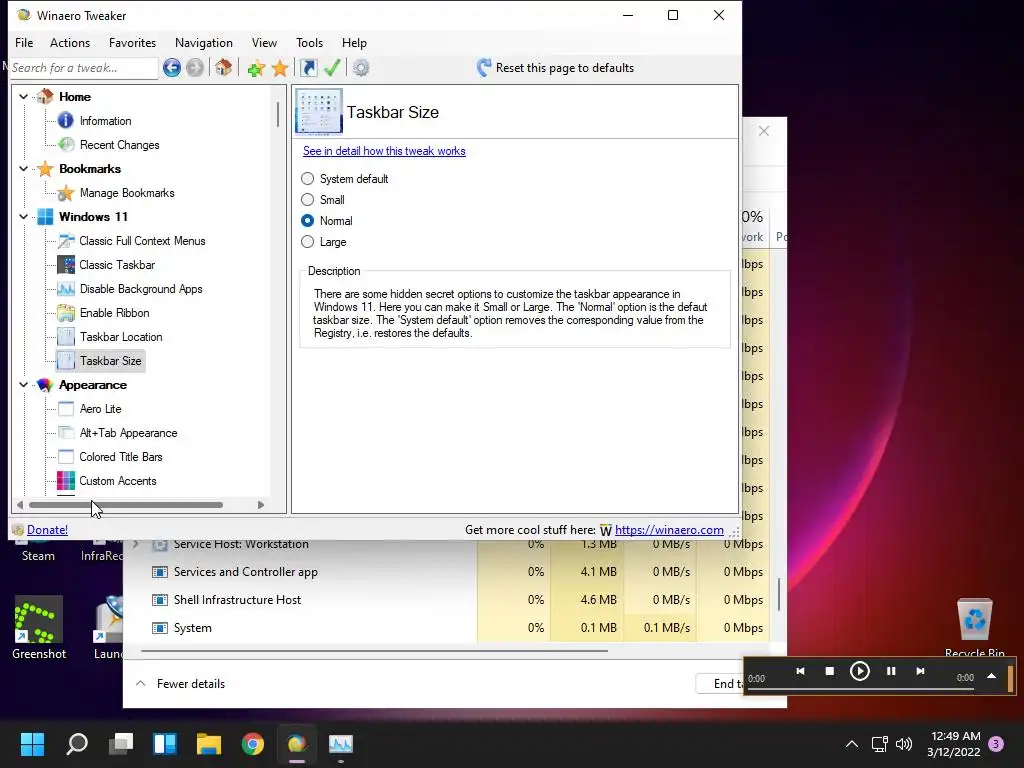Open the Navigation menu

[x=204, y=42]
